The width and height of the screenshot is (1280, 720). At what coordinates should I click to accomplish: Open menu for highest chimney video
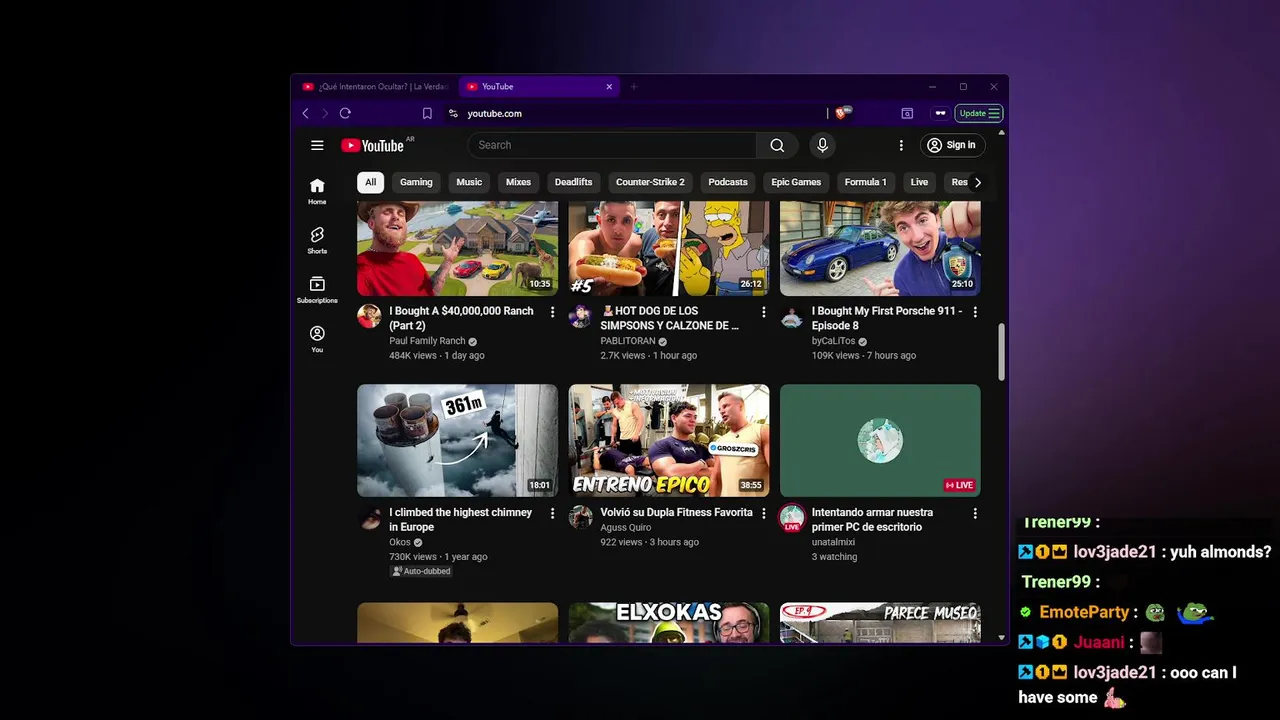(552, 513)
